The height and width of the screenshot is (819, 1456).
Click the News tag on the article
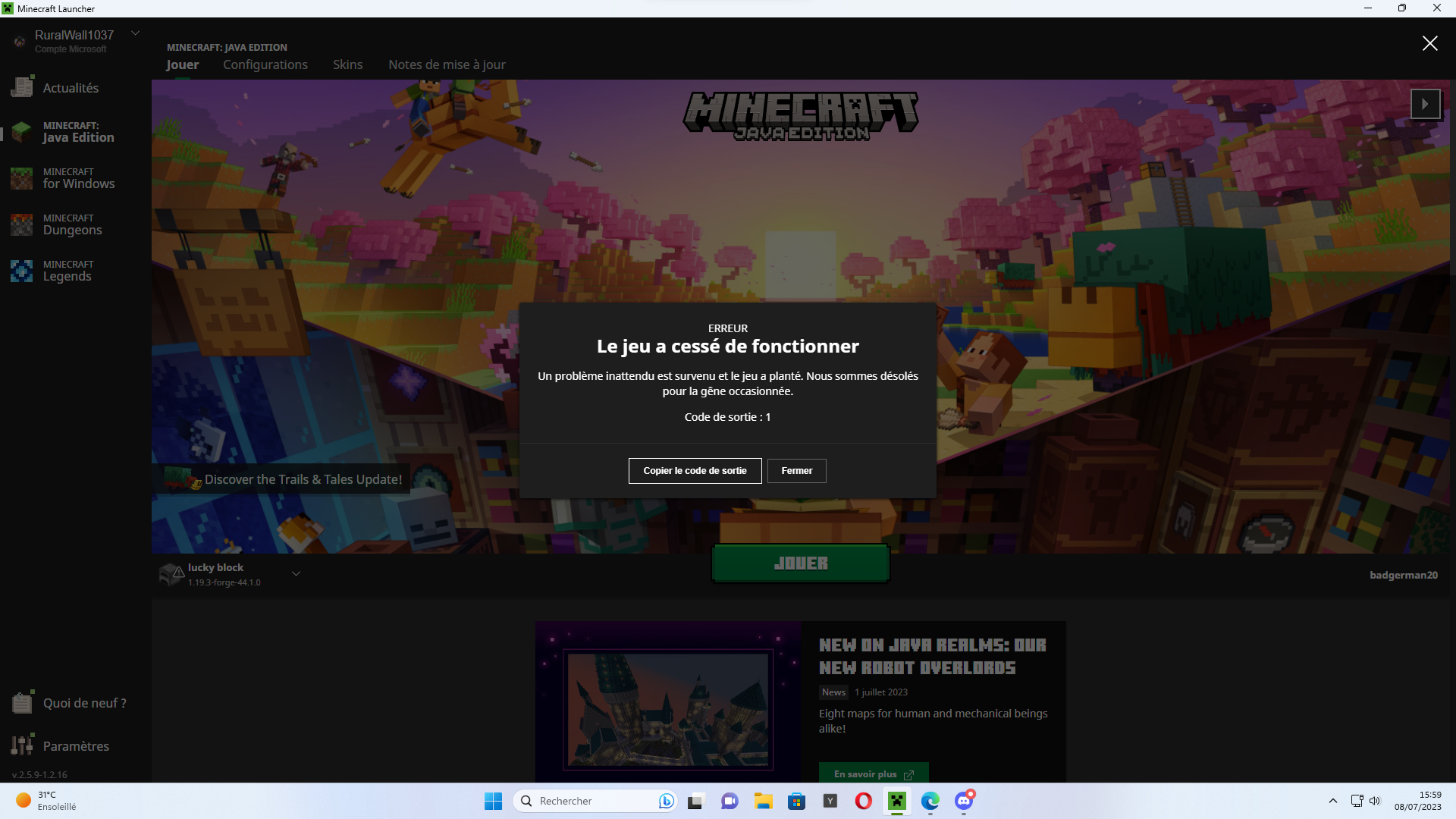pyautogui.click(x=833, y=692)
